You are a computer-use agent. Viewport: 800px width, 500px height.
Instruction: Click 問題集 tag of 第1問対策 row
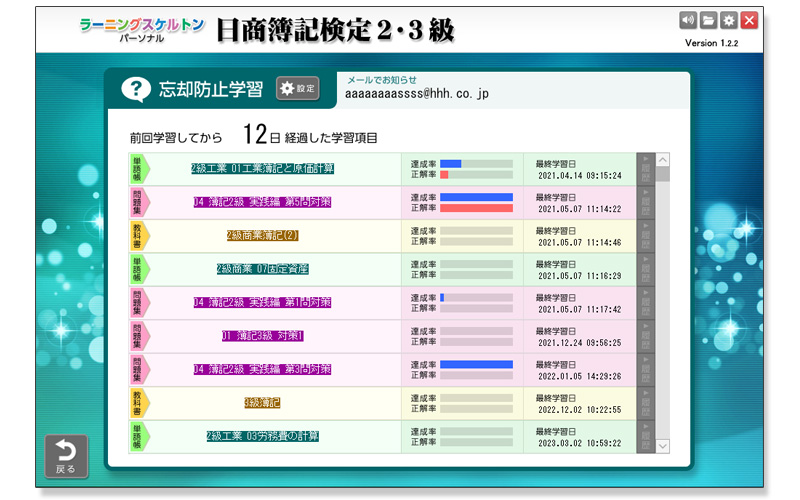point(139,303)
